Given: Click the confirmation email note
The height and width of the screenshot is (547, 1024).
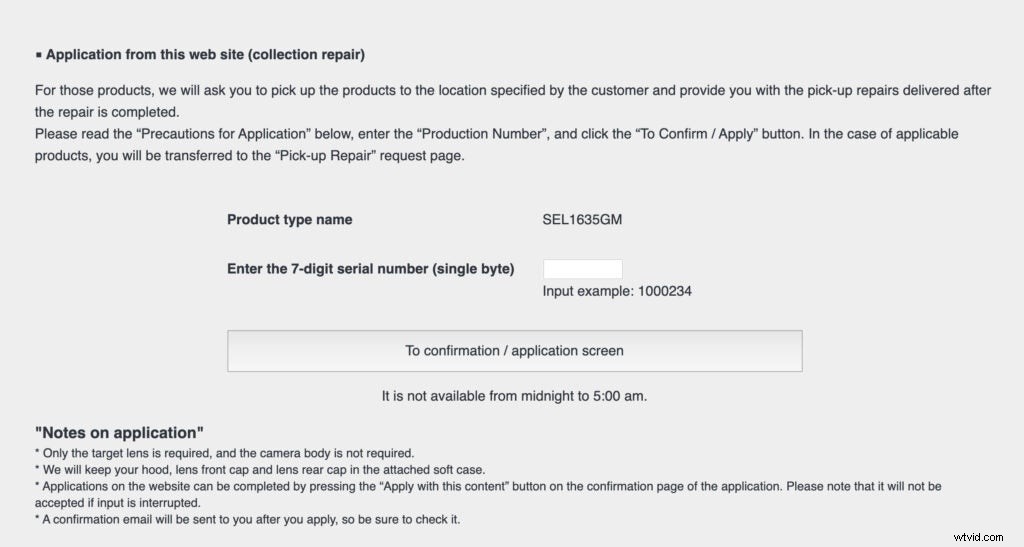Looking at the screenshot, I should click(247, 519).
